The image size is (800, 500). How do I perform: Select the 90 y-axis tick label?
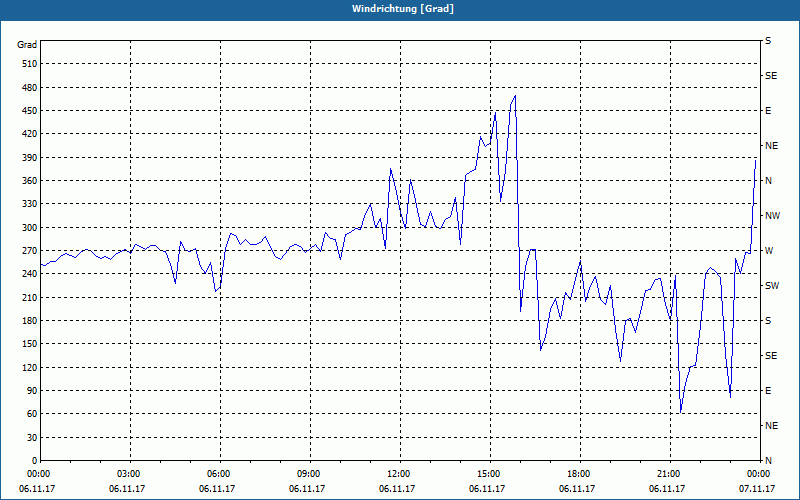point(32,391)
